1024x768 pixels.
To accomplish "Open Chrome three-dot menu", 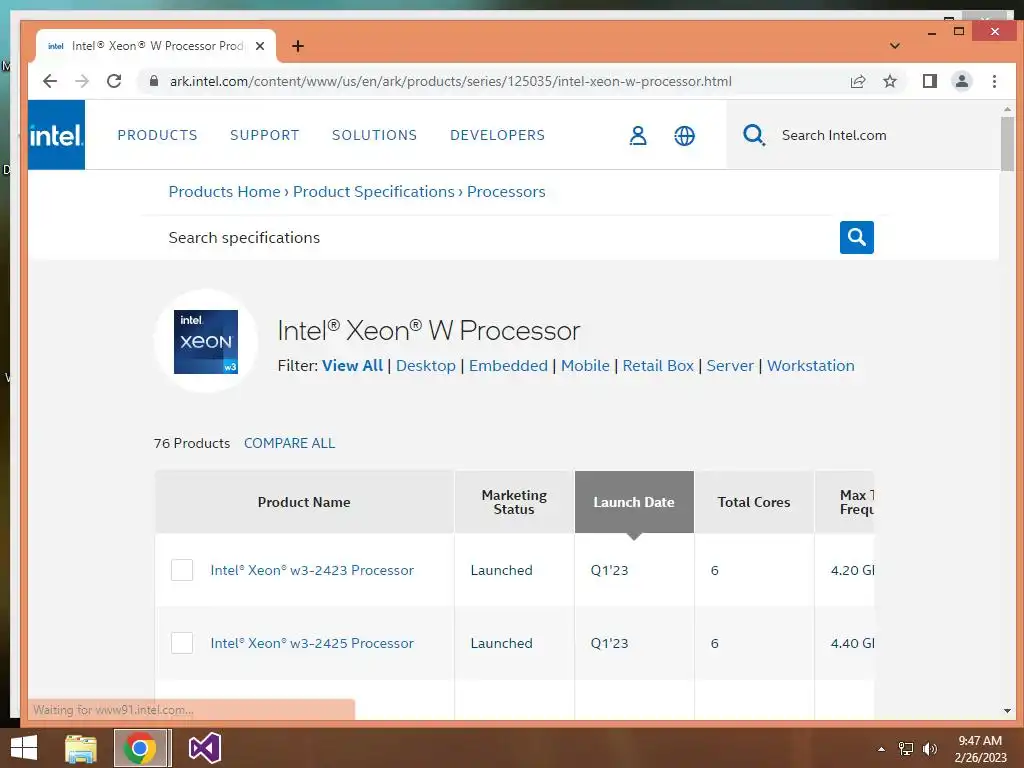I will (994, 81).
